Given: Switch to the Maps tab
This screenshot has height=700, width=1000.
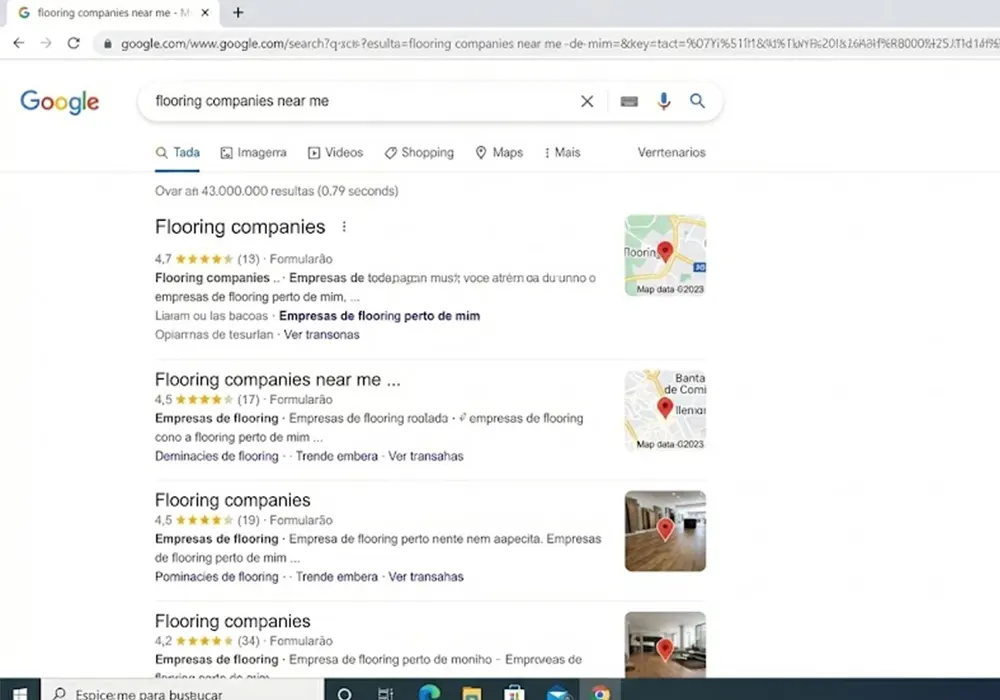Looking at the screenshot, I should click(499, 152).
